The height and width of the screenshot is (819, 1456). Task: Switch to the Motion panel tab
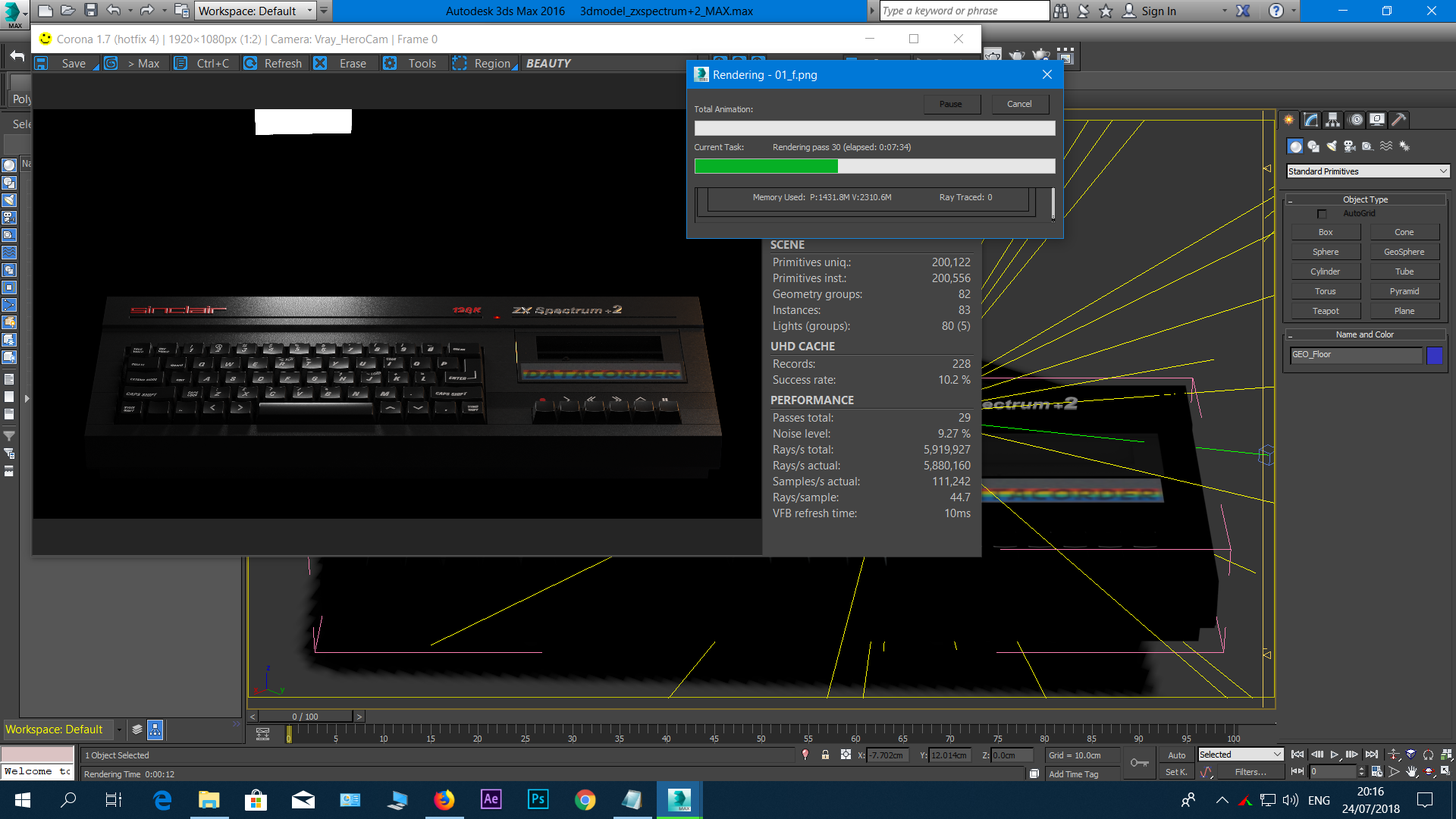[1356, 120]
